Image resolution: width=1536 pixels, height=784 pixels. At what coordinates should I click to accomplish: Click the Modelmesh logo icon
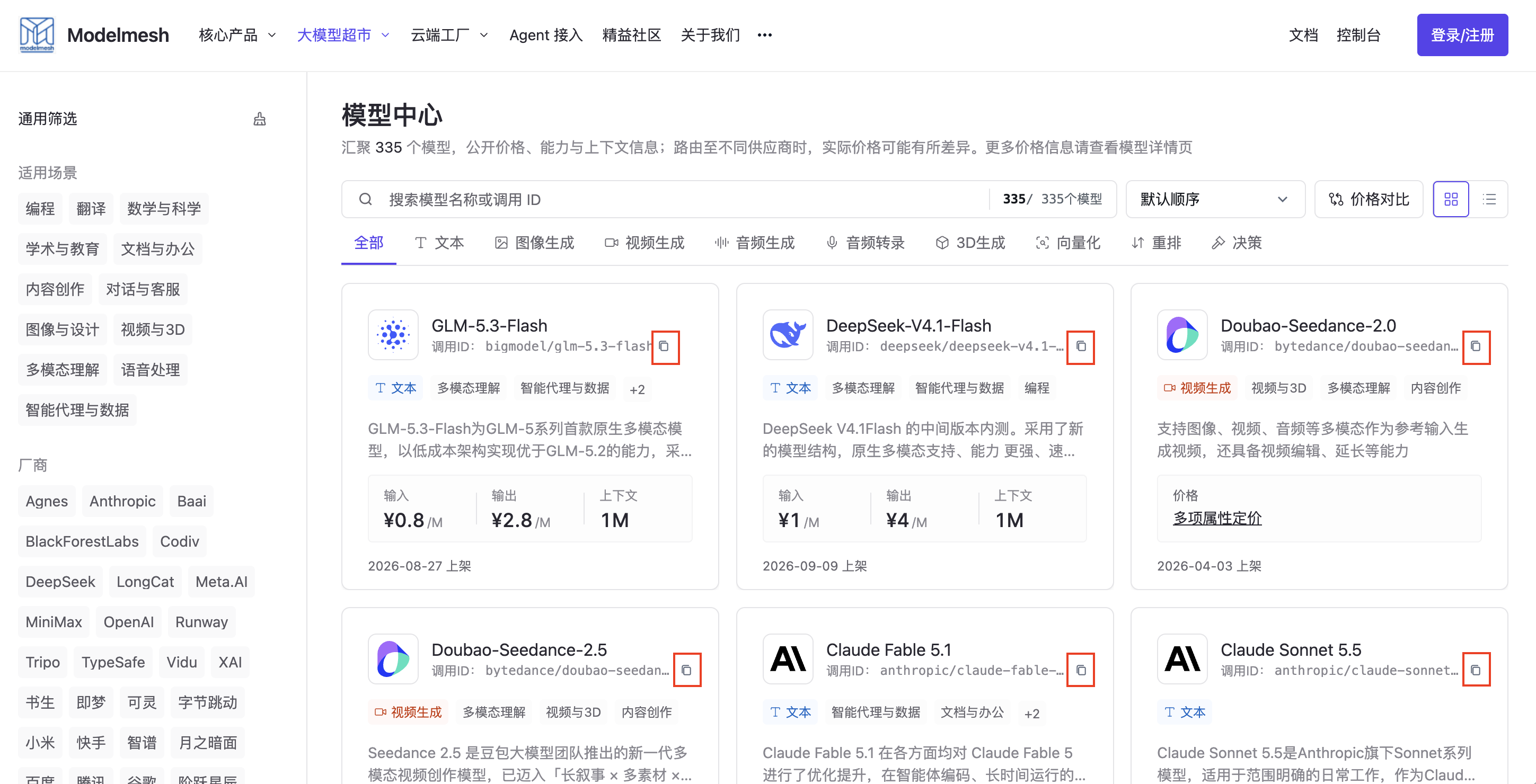(x=37, y=34)
